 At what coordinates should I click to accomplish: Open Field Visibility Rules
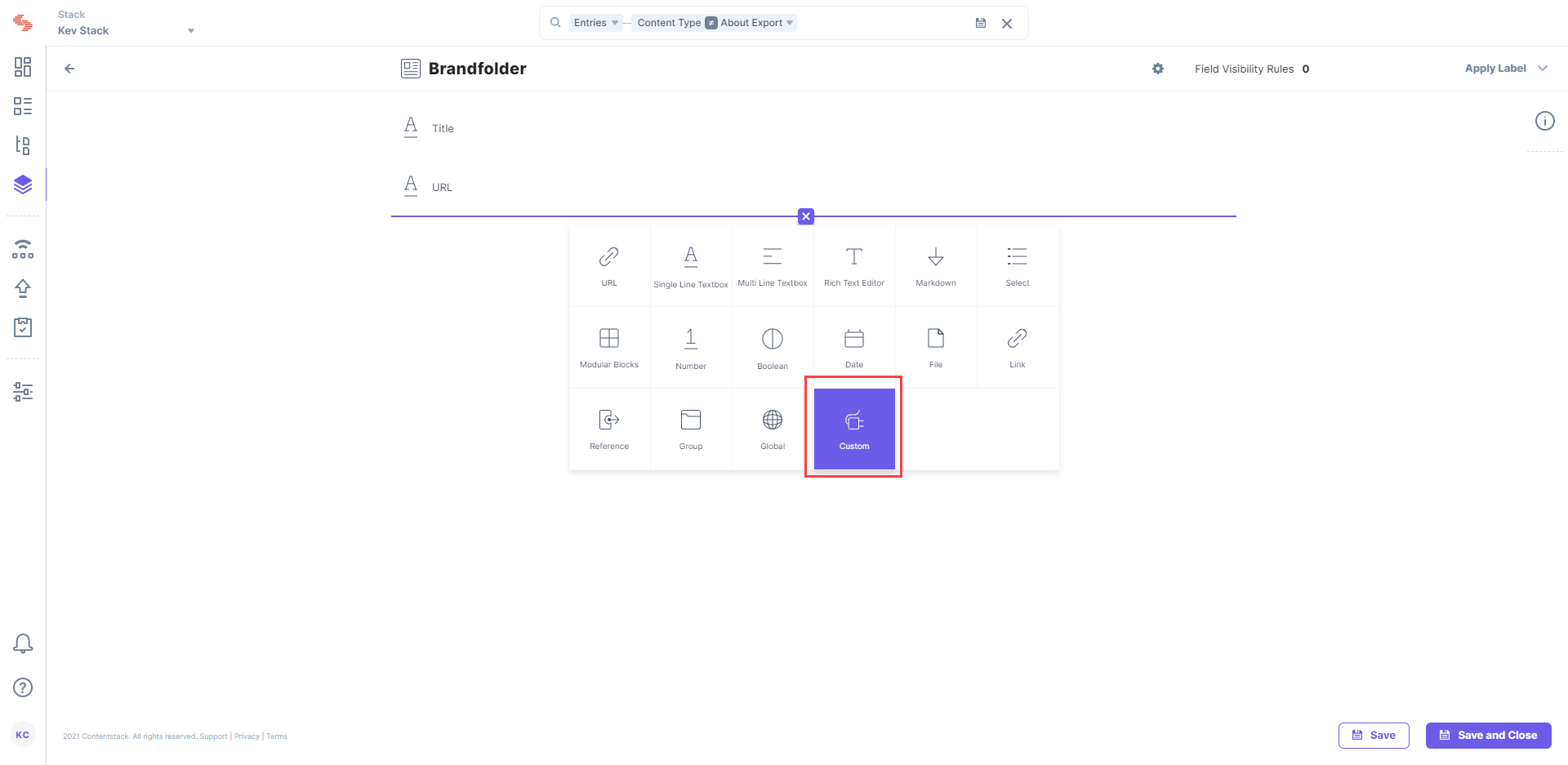click(x=1252, y=69)
